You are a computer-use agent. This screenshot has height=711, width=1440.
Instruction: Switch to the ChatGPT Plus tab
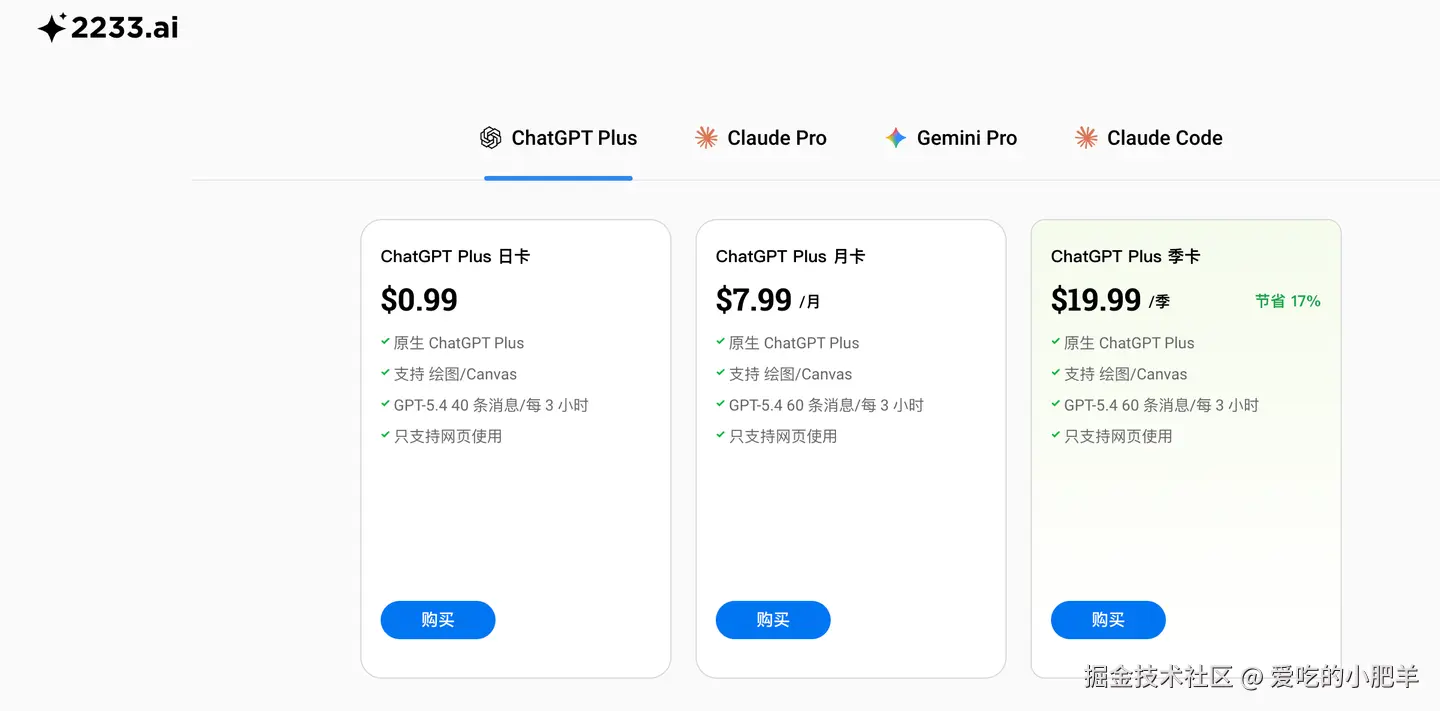573,138
